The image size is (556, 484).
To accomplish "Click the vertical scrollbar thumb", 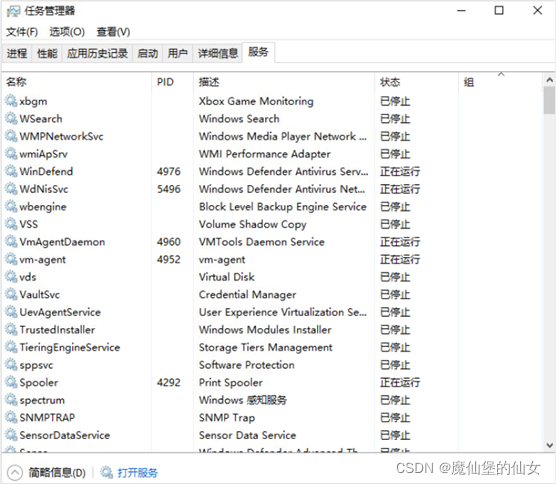I will pyautogui.click(x=549, y=100).
